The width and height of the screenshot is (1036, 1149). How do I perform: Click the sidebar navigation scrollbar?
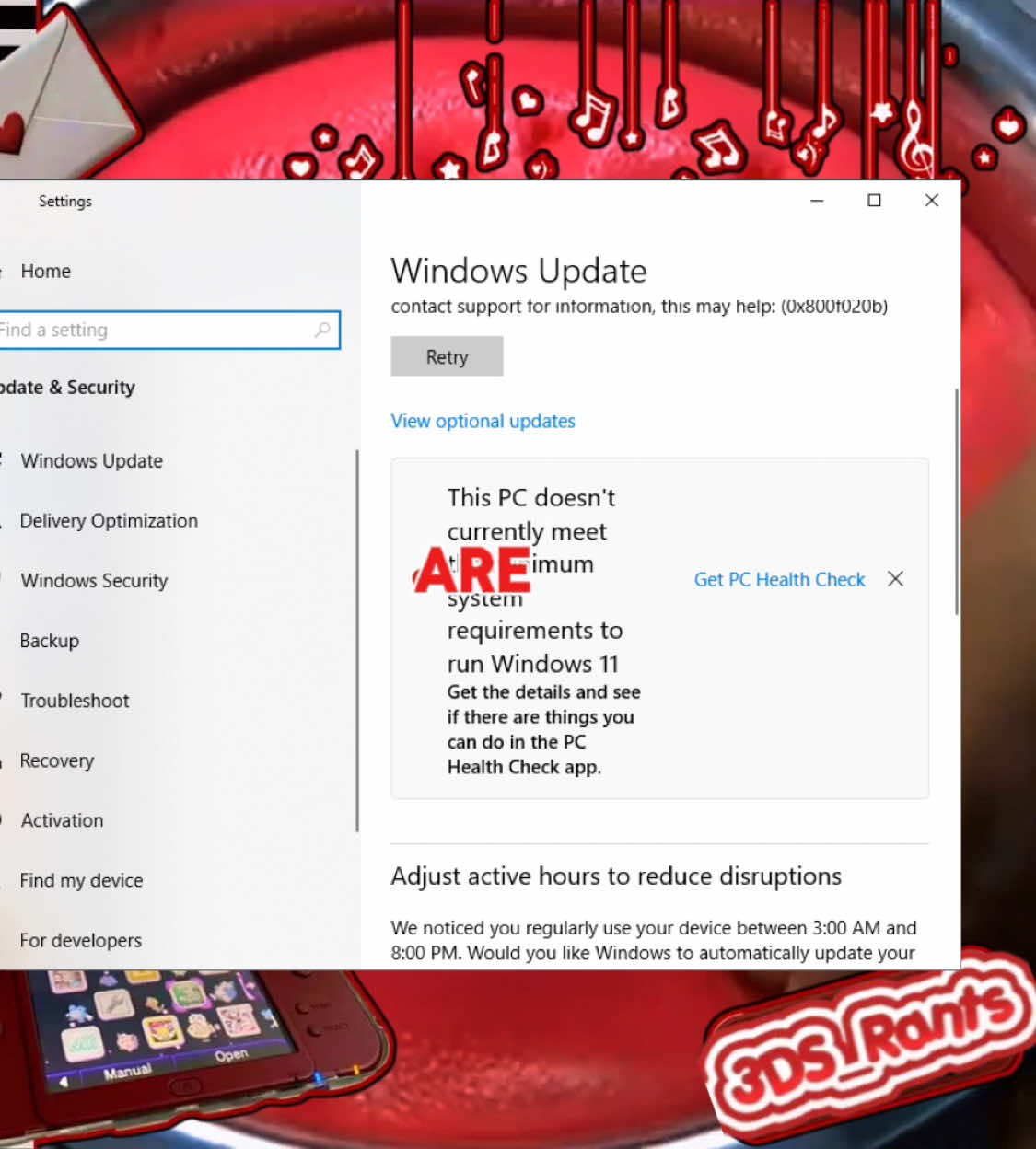pos(357,641)
